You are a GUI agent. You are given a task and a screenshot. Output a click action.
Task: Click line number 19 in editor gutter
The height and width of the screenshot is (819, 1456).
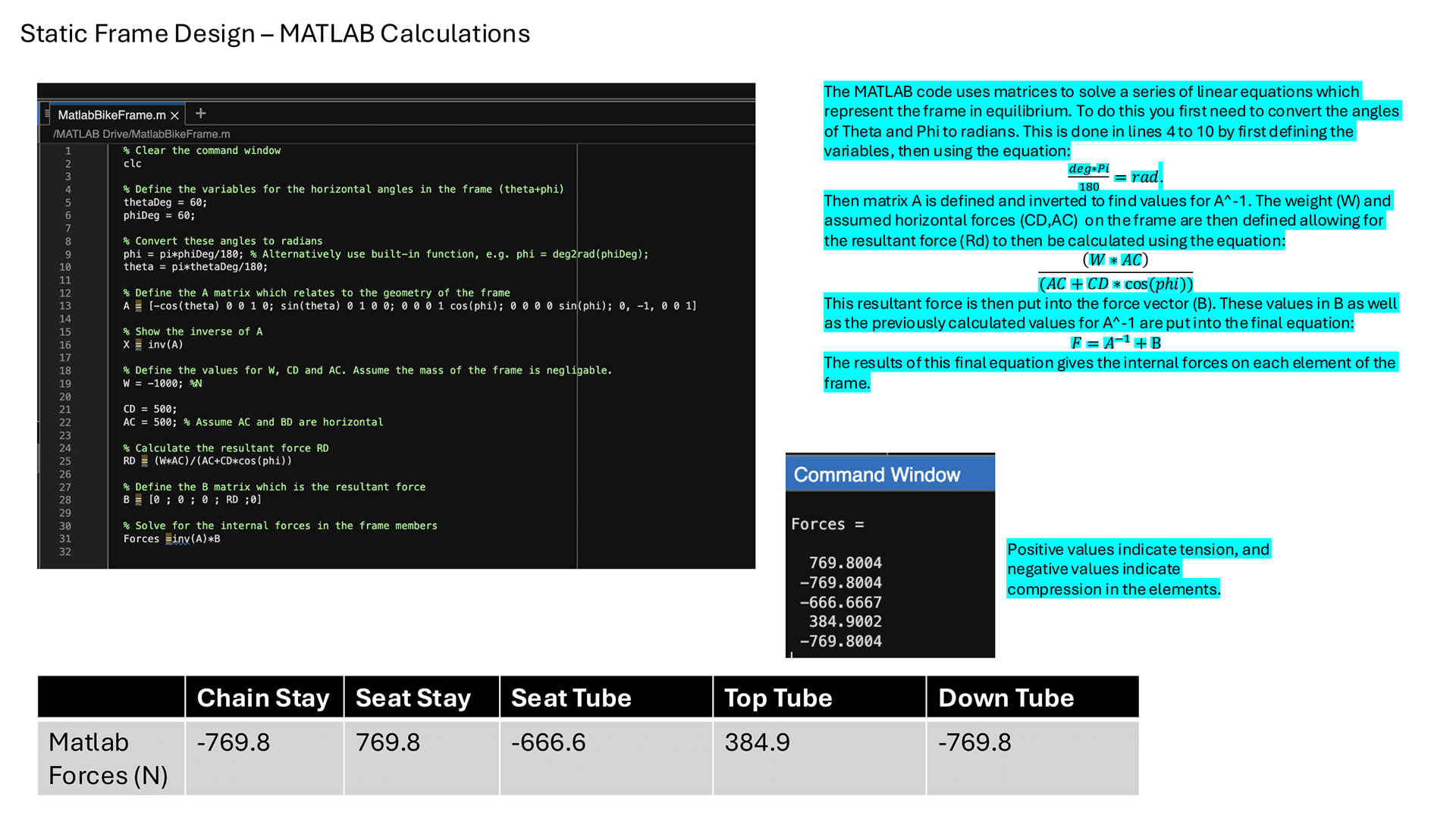click(65, 384)
